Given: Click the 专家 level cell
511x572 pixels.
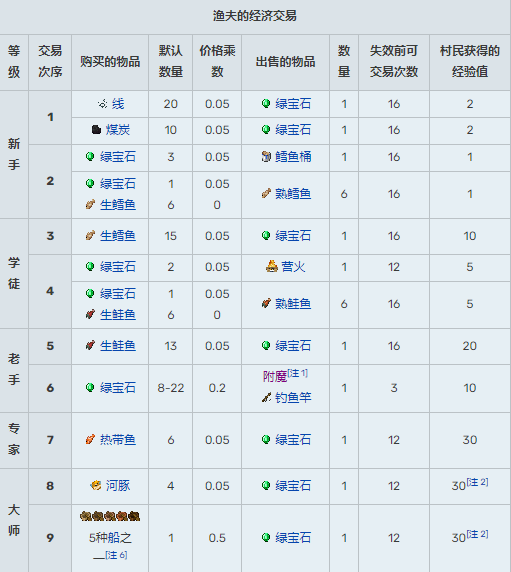Looking at the screenshot, I should pos(14,440).
